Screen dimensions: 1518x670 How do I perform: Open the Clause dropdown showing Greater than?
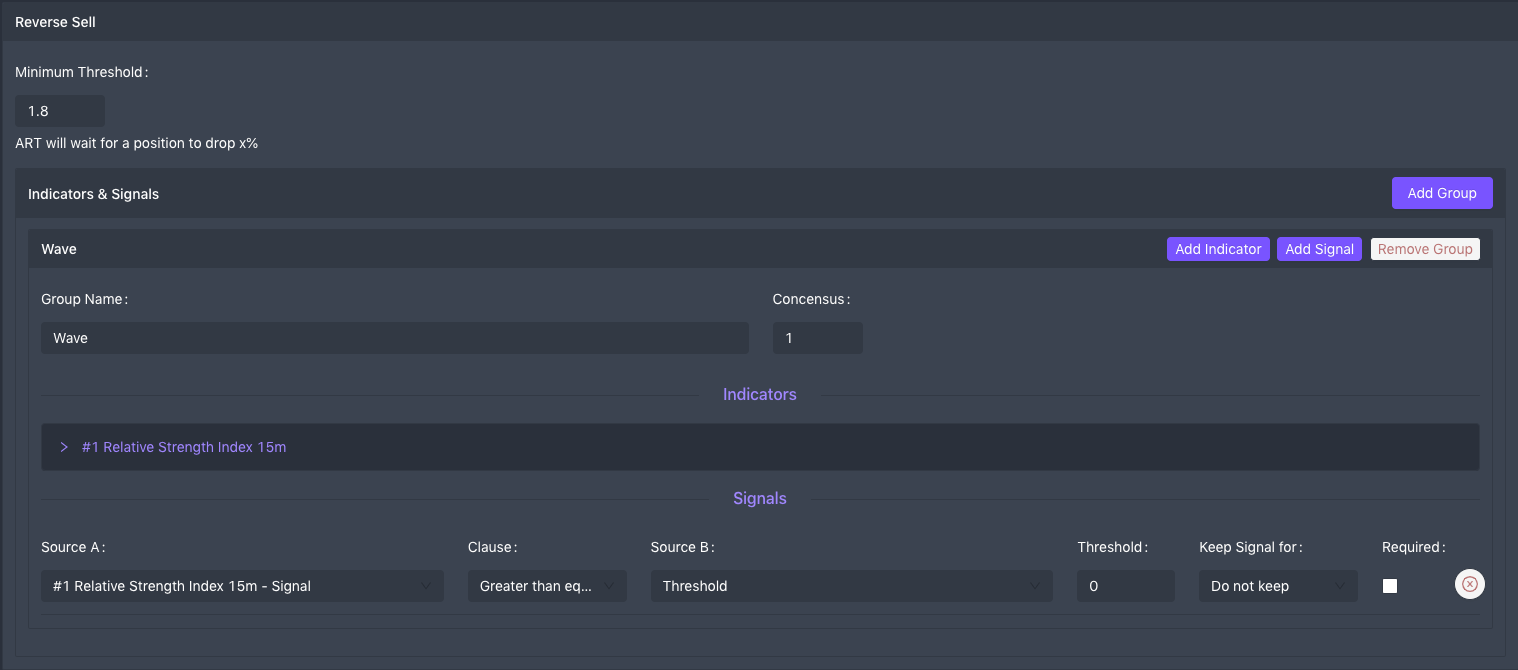click(547, 586)
